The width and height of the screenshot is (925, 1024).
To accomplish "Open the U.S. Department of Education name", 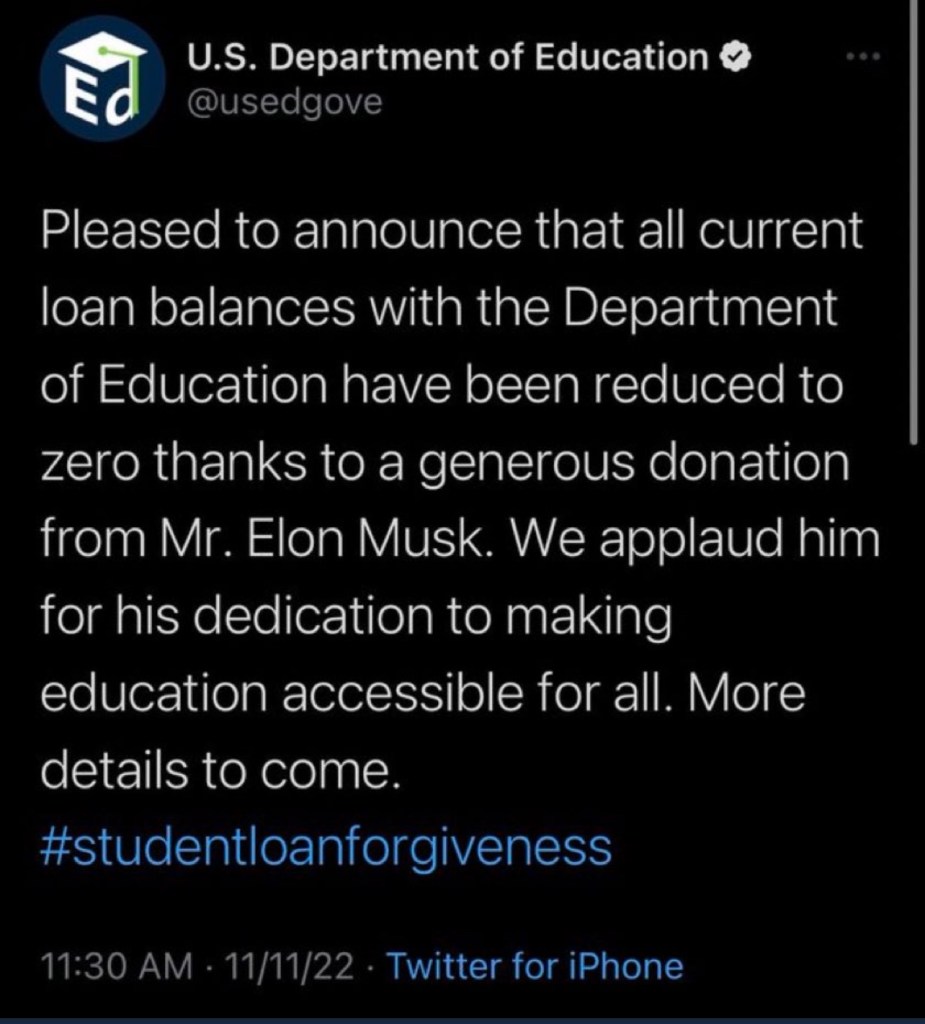I will (x=448, y=58).
